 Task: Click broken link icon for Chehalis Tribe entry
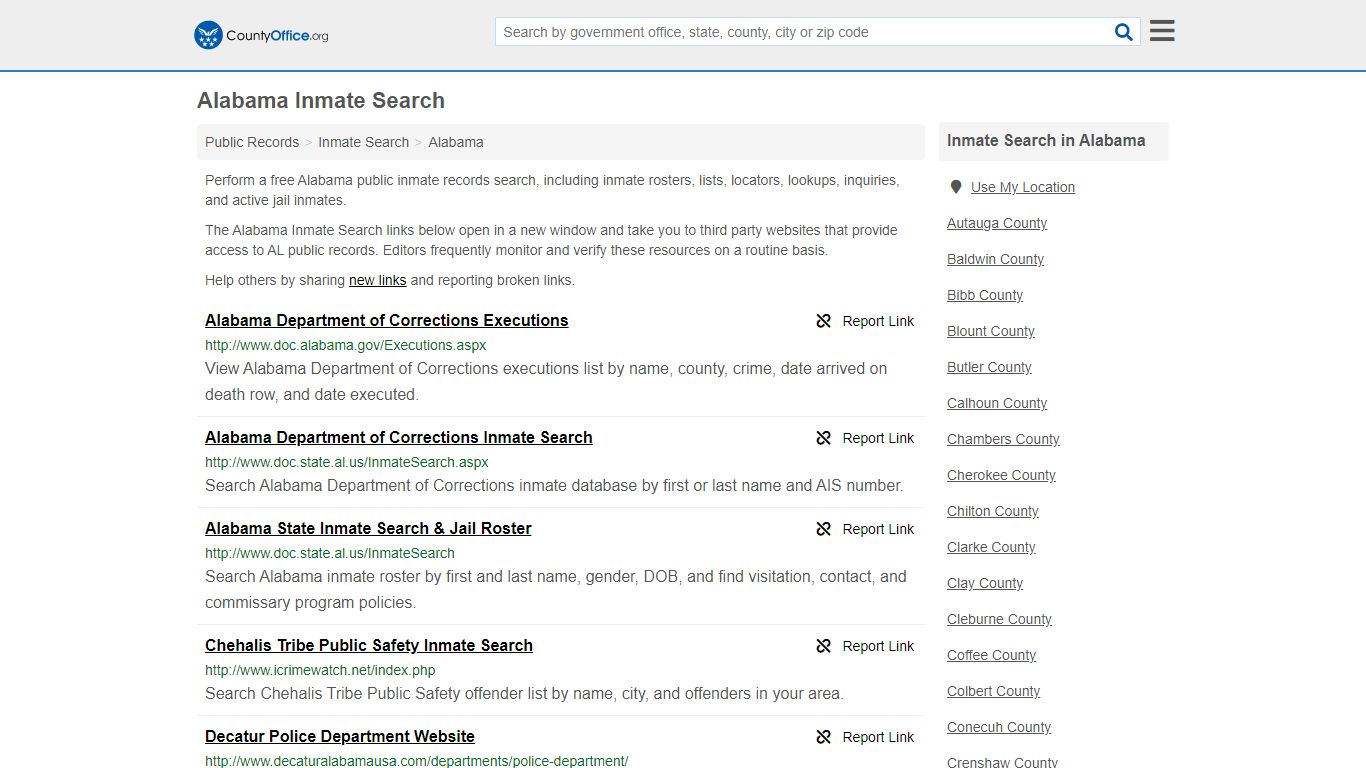click(824, 646)
